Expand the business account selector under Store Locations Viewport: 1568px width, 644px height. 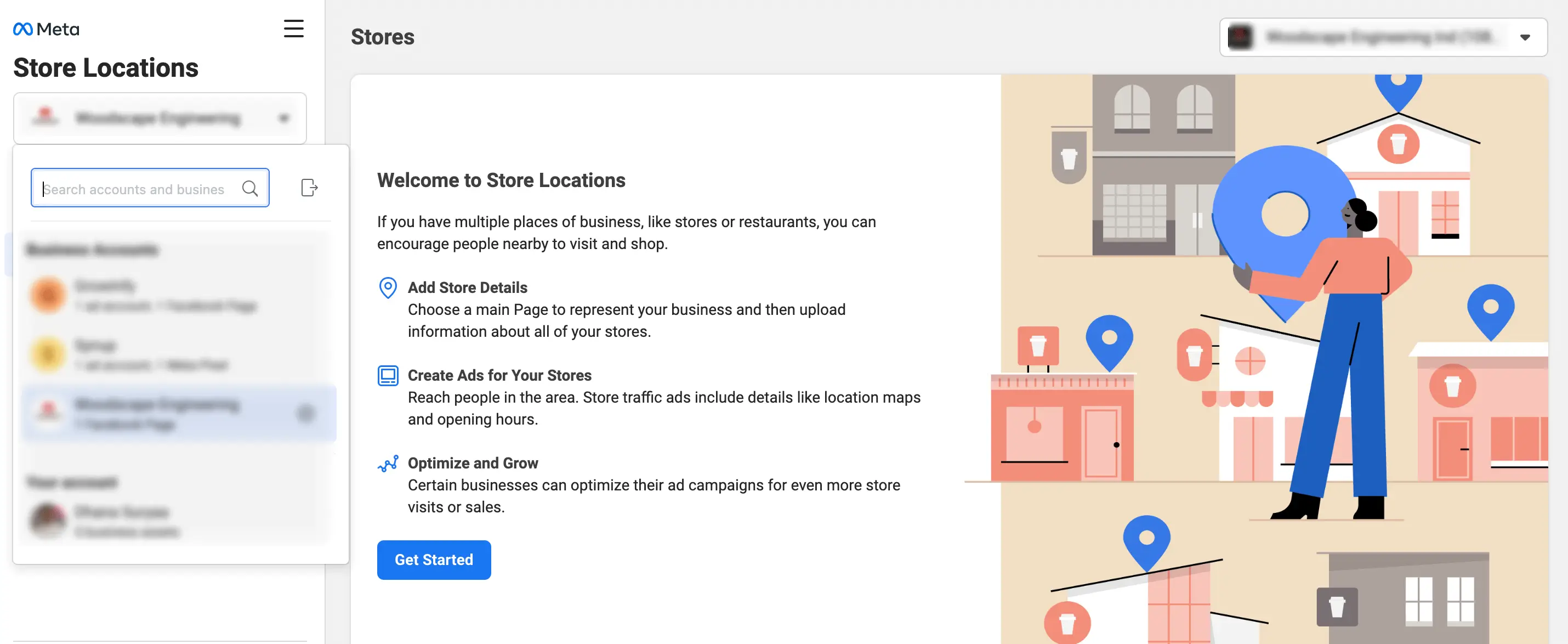[160, 118]
